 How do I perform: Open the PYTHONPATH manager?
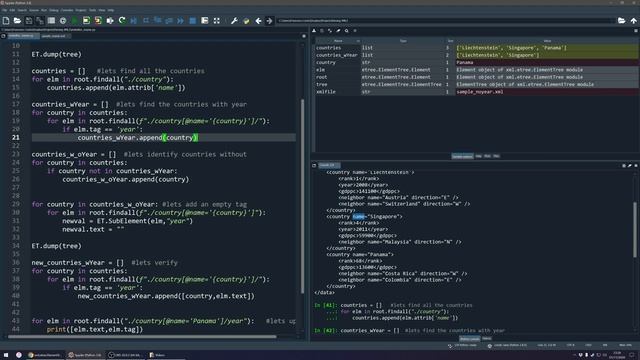(246, 20)
